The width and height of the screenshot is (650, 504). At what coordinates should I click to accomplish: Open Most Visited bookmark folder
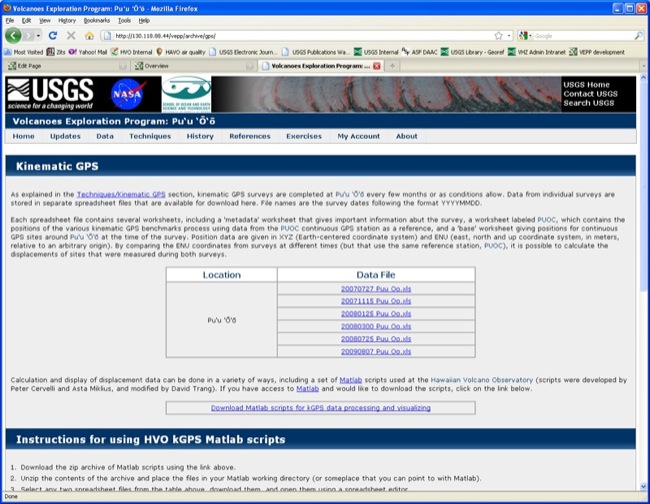click(x=24, y=52)
